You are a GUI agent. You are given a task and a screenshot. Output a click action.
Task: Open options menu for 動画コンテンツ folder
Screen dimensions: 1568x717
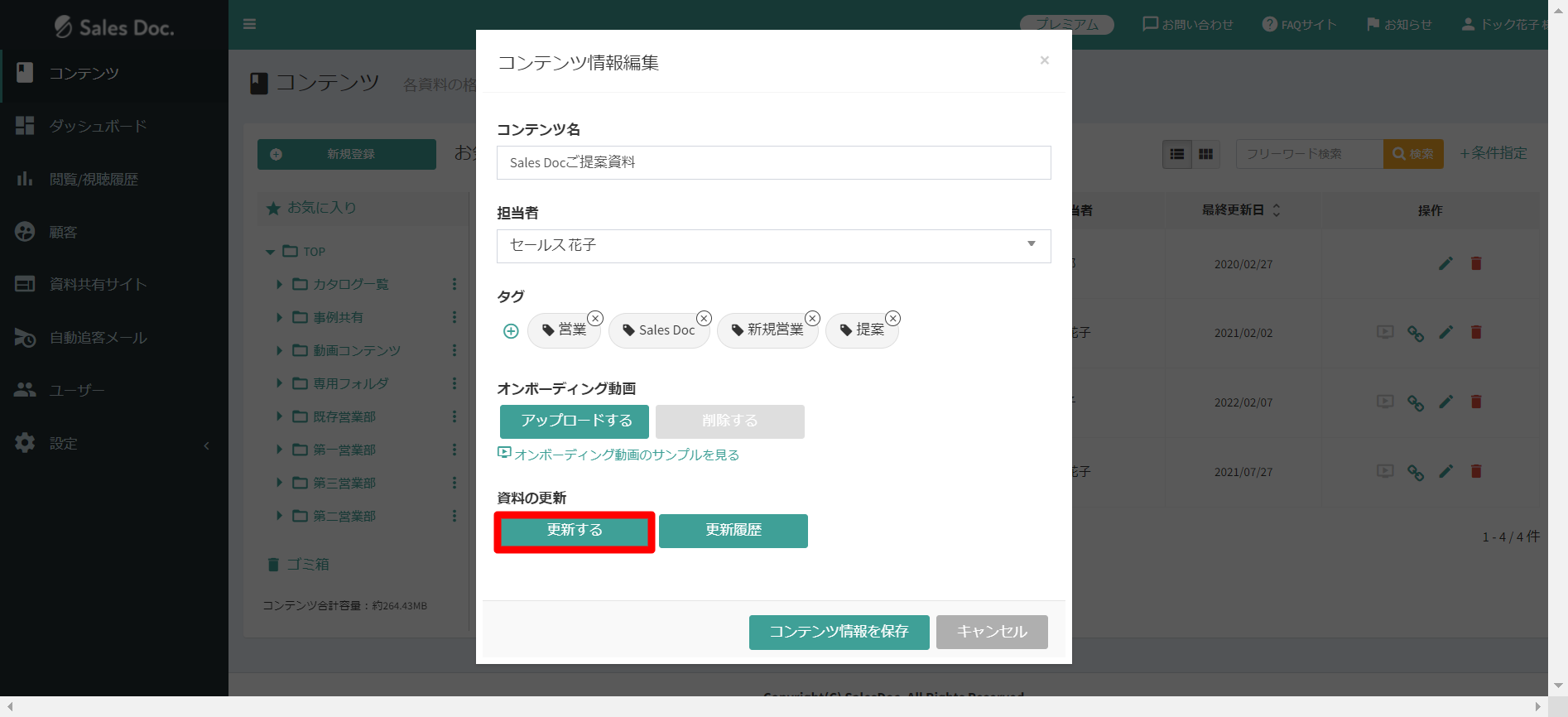click(x=454, y=350)
